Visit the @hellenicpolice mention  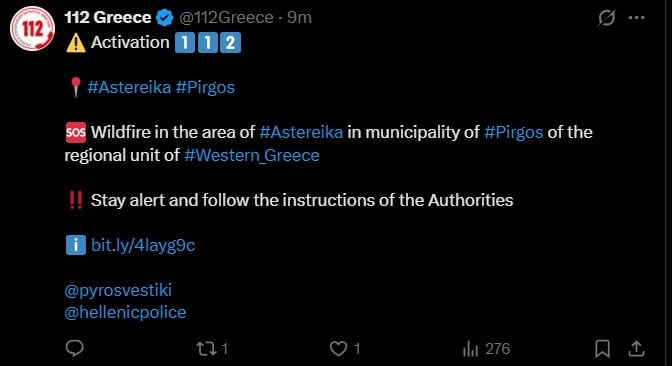tap(125, 312)
